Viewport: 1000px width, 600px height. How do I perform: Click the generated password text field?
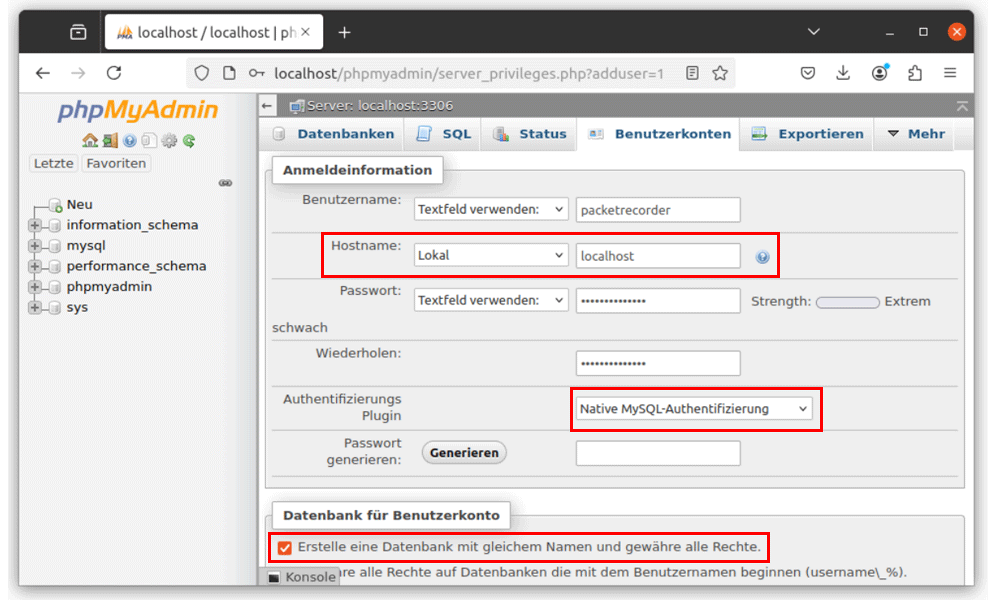pyautogui.click(x=658, y=453)
